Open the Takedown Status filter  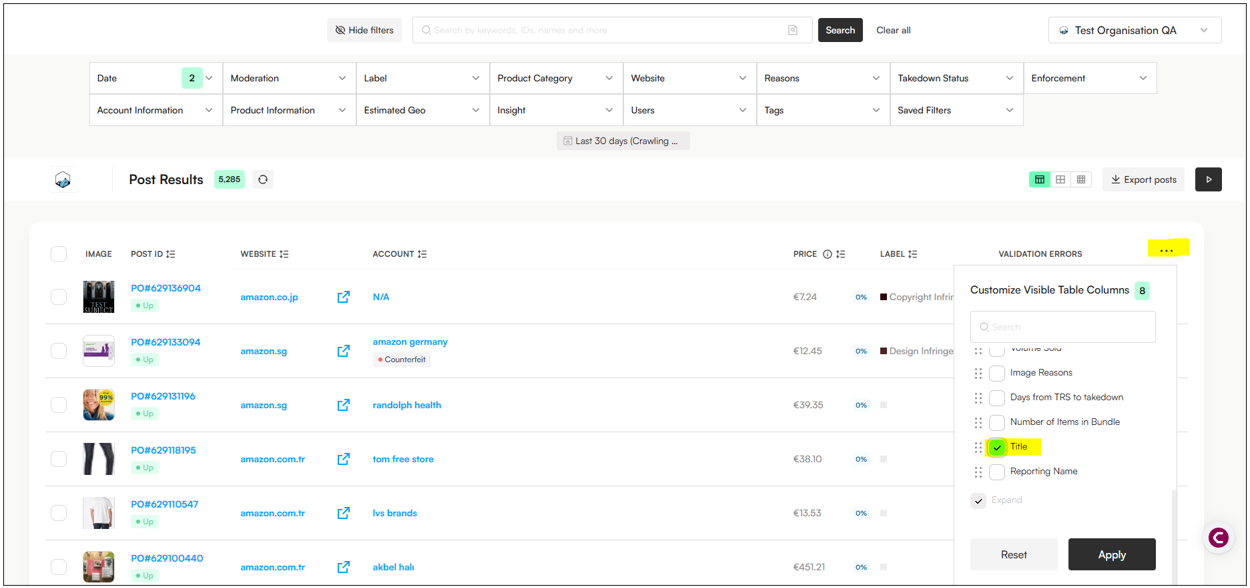coord(956,78)
